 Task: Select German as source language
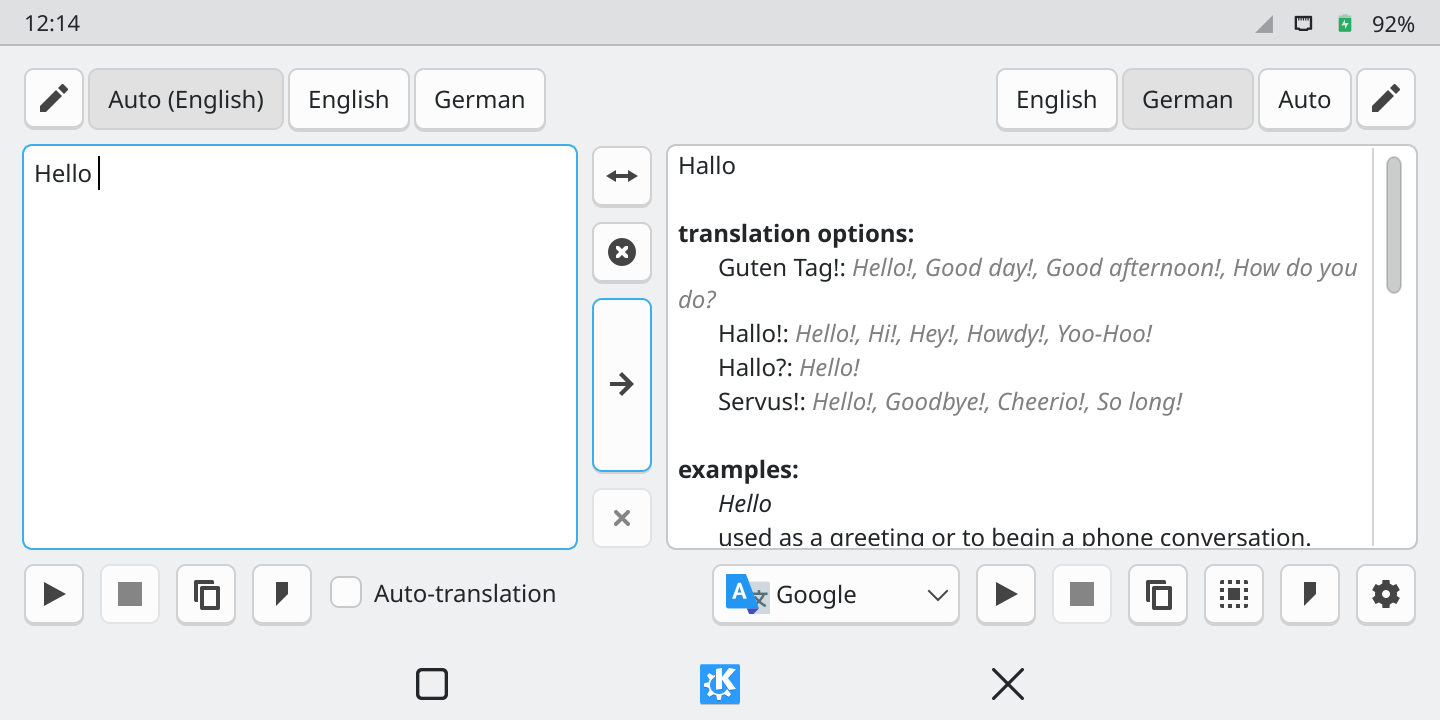(x=479, y=99)
